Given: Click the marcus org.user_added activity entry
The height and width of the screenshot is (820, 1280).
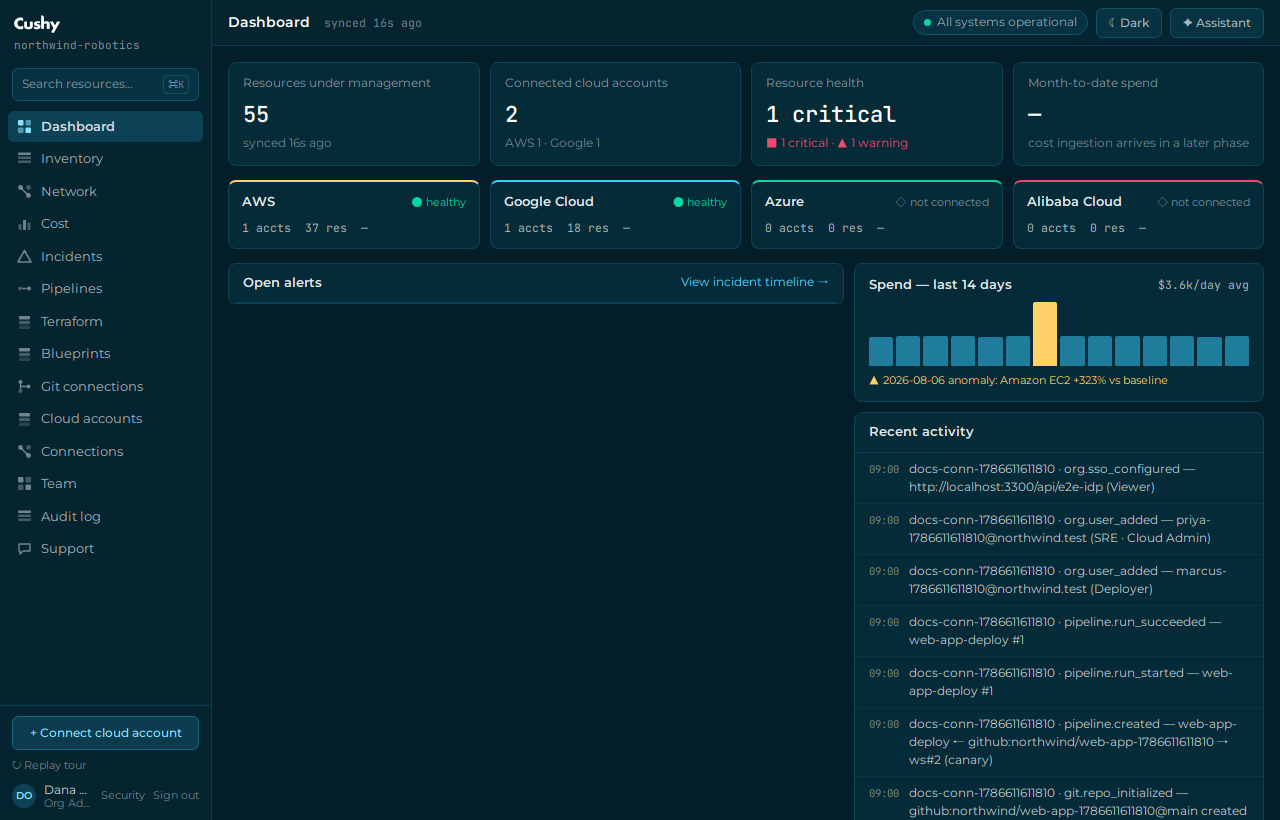Looking at the screenshot, I should tap(1059, 580).
